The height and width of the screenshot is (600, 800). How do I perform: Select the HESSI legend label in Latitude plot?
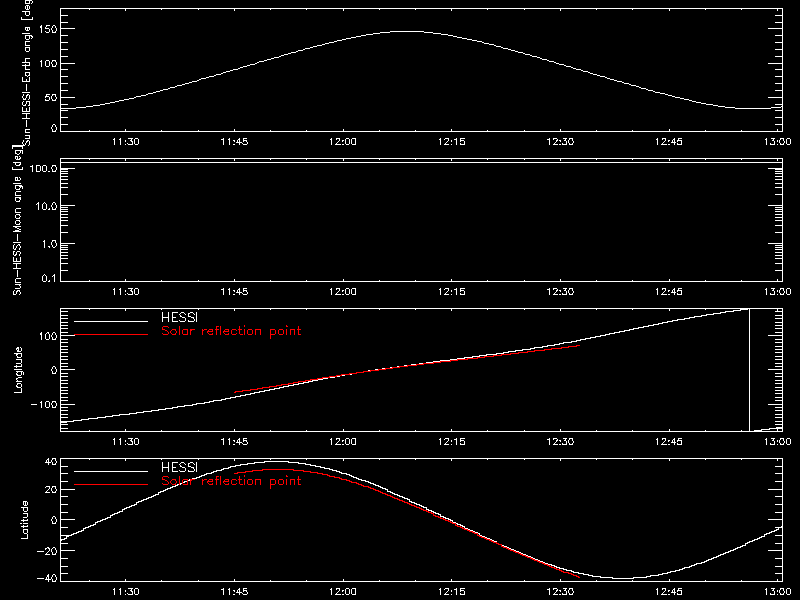pyautogui.click(x=179, y=467)
